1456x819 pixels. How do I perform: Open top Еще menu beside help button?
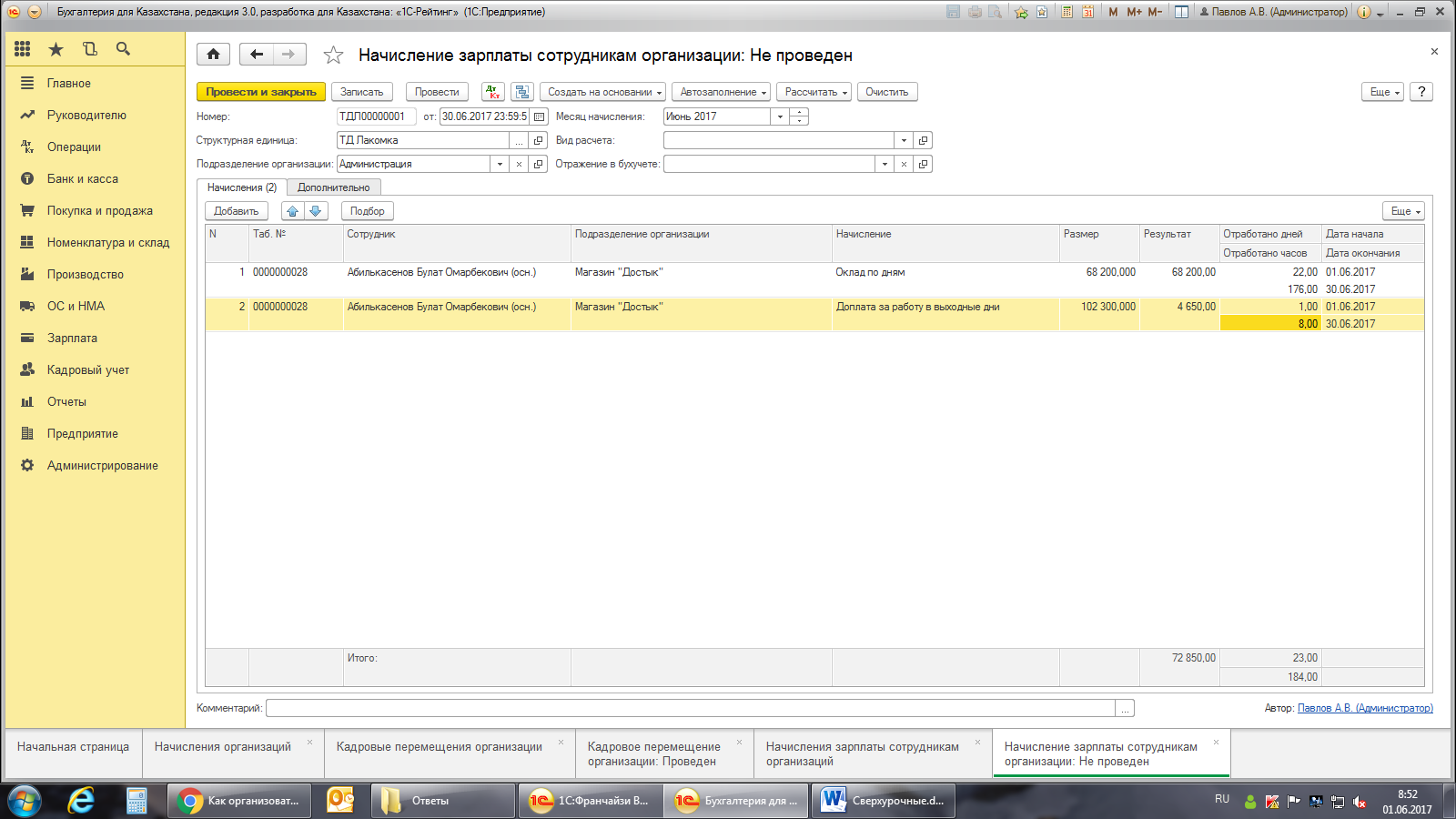point(1383,92)
